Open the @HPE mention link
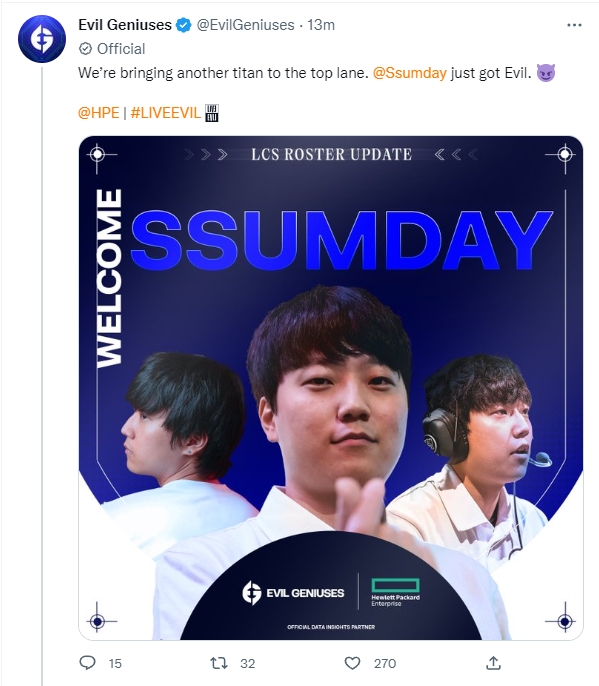This screenshot has width=599, height=686. coord(98,113)
